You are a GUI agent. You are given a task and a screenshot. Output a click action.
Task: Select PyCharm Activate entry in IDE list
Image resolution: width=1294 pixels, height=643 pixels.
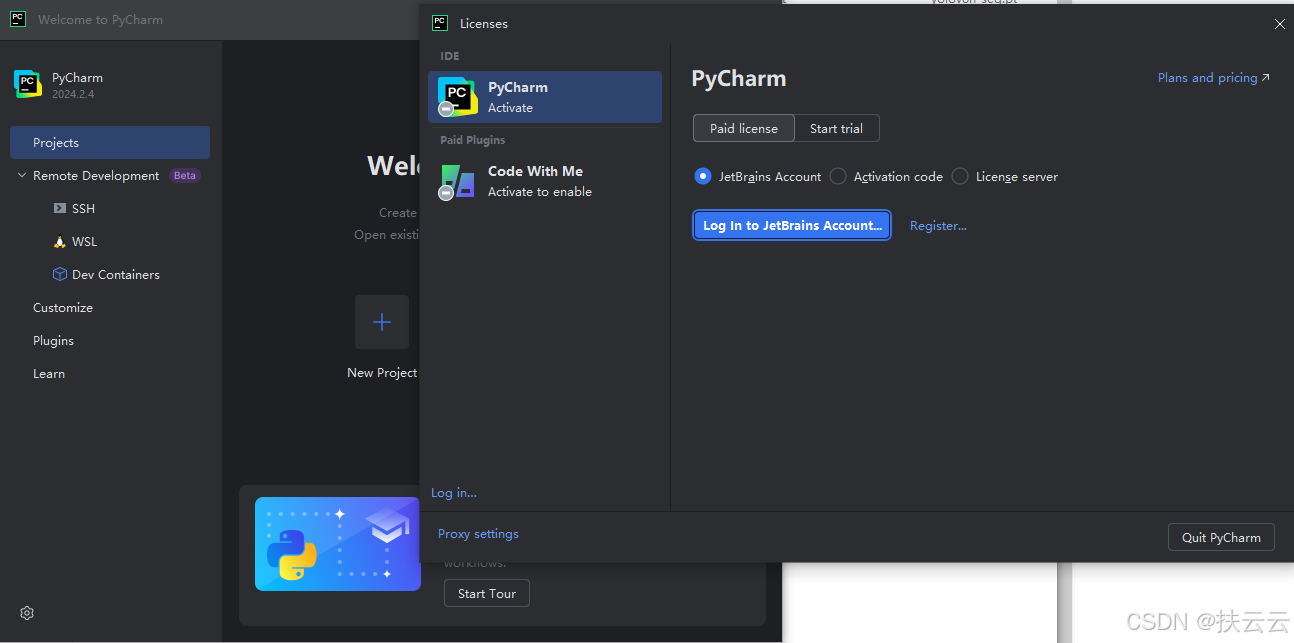coord(545,97)
